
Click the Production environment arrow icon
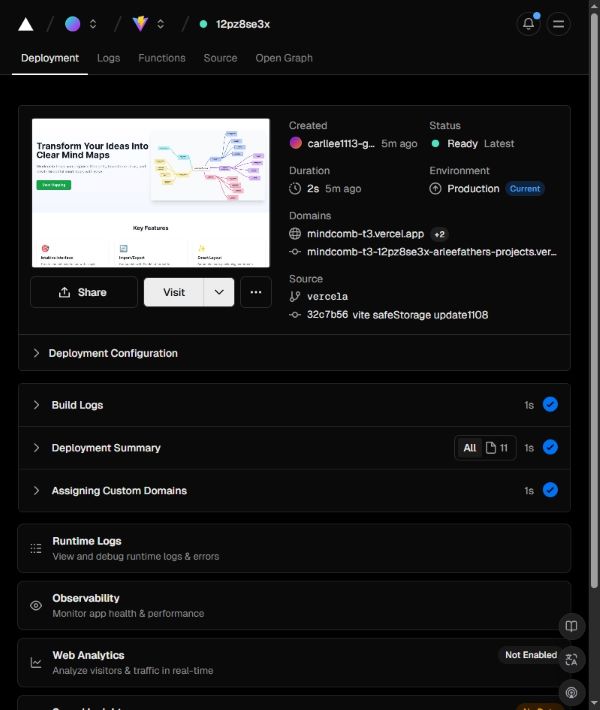pyautogui.click(x=435, y=188)
